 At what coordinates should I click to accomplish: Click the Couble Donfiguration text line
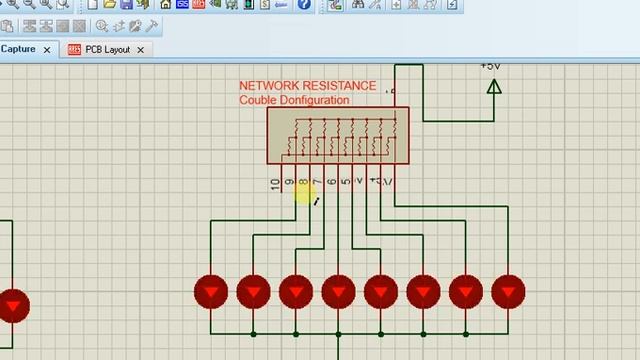(x=294, y=100)
